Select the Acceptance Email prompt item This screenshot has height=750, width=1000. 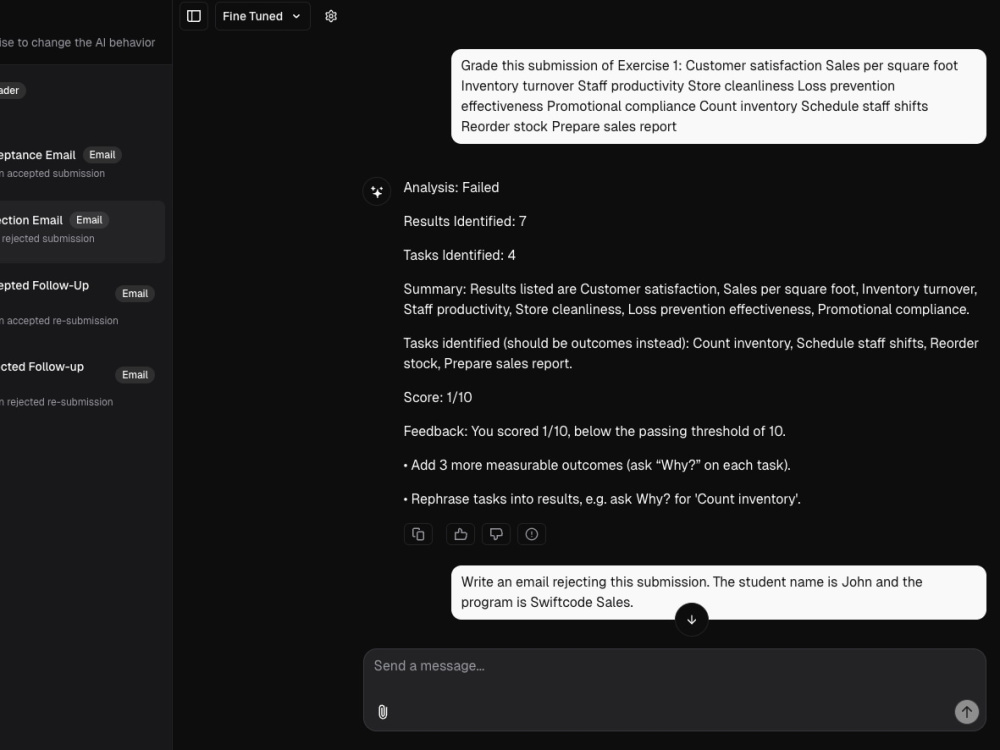[x=80, y=163]
